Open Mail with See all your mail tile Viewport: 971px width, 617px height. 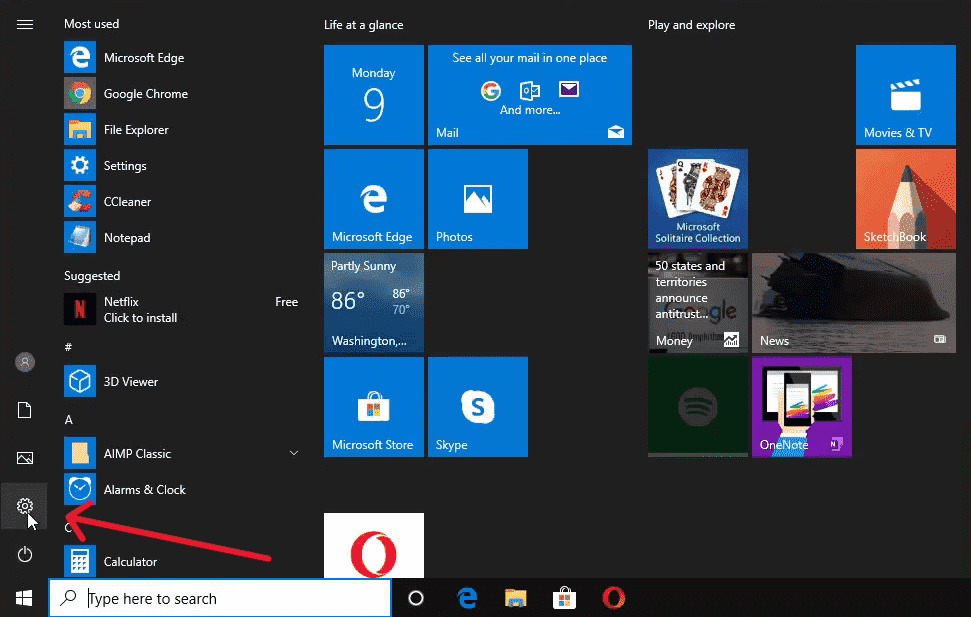529,94
